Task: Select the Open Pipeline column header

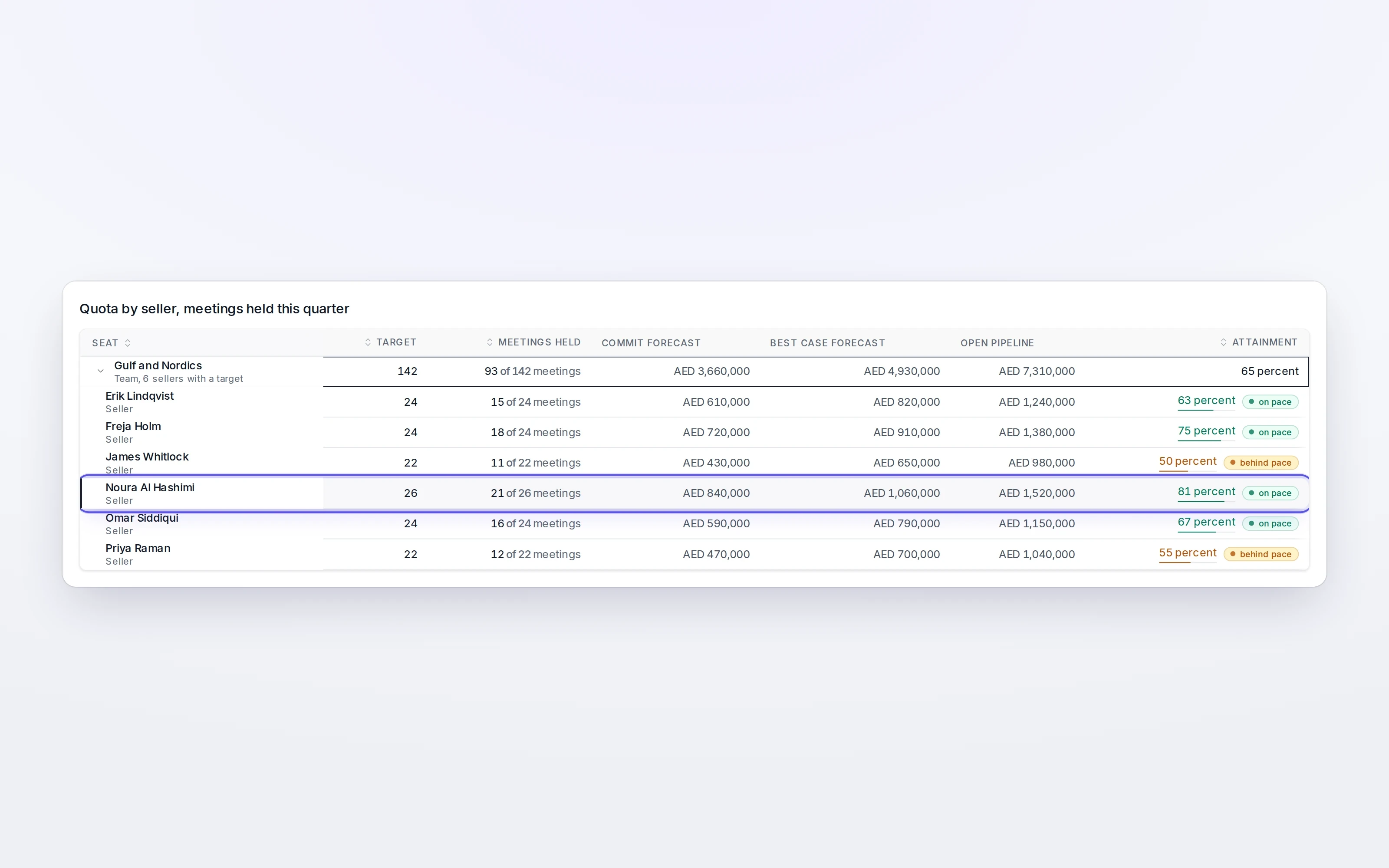Action: coord(997,343)
